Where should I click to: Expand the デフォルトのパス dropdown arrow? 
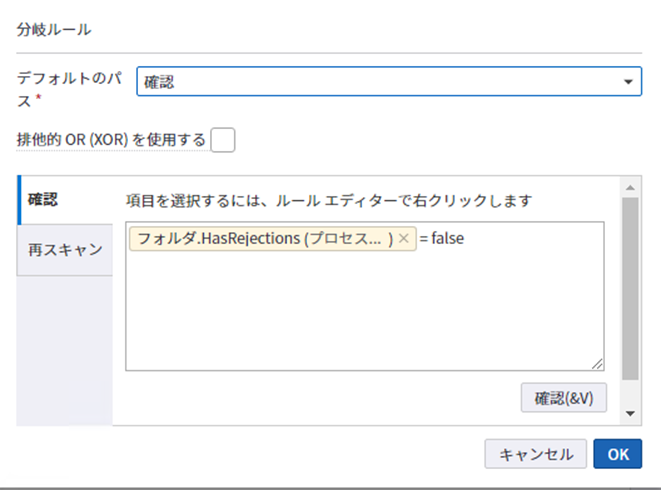[627, 82]
